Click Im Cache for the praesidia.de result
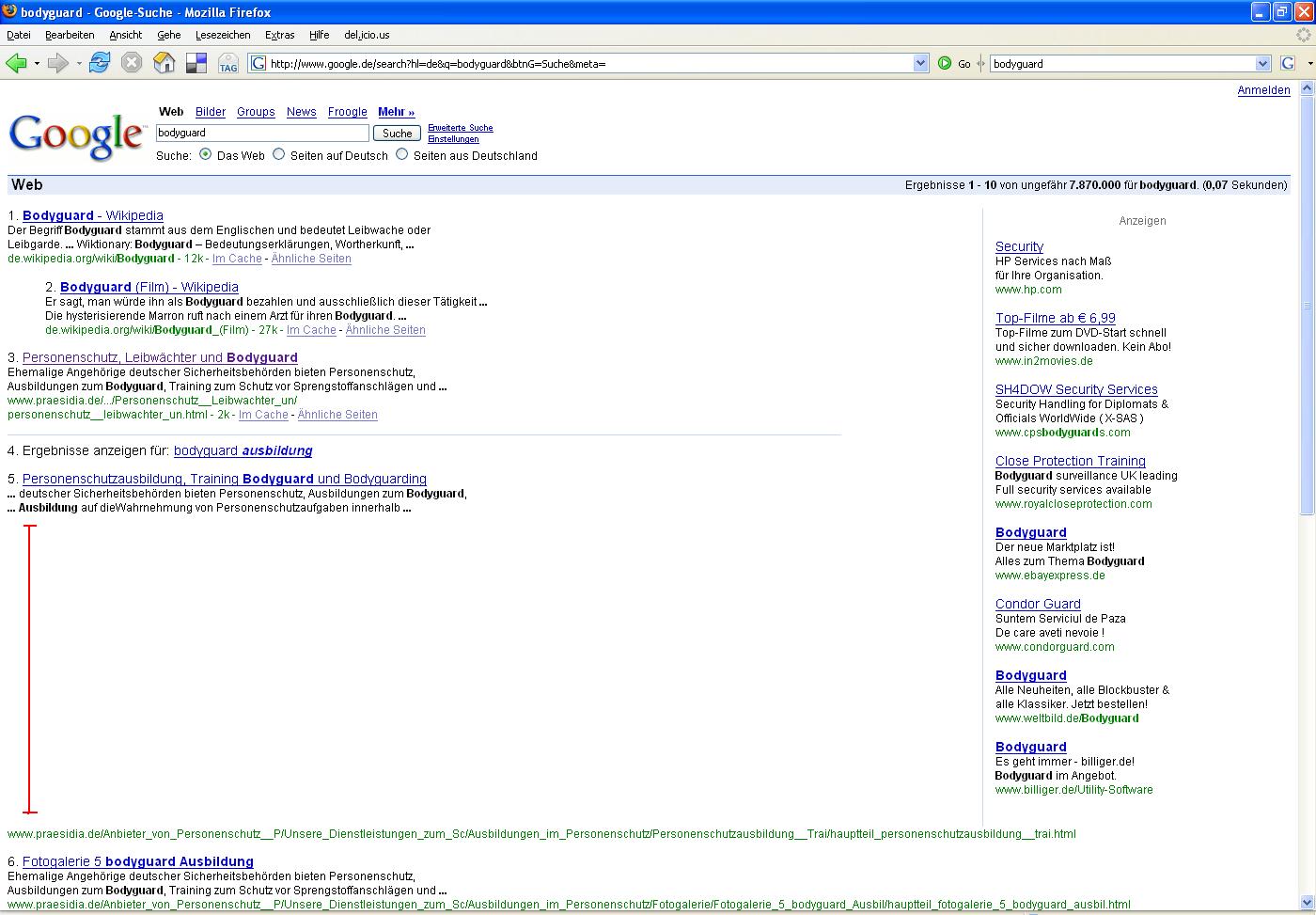Image resolution: width=1316 pixels, height=915 pixels. click(x=263, y=415)
